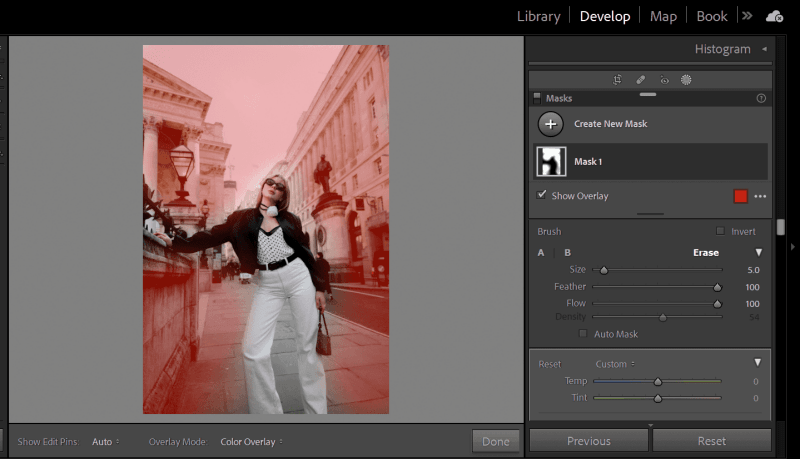The image size is (800, 459).
Task: Switch to the Map module
Action: point(663,16)
